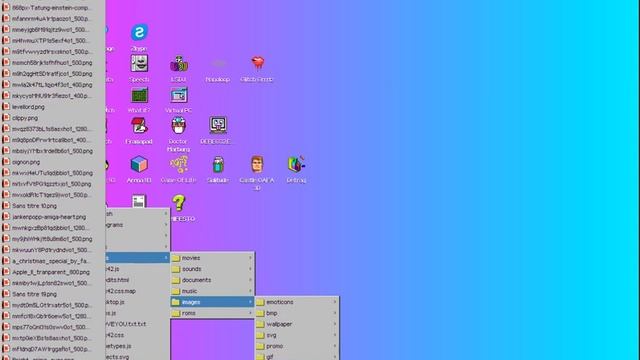Open document icon left of MANIFESTO
Viewport: 640px width, 360px height.
coord(139,201)
